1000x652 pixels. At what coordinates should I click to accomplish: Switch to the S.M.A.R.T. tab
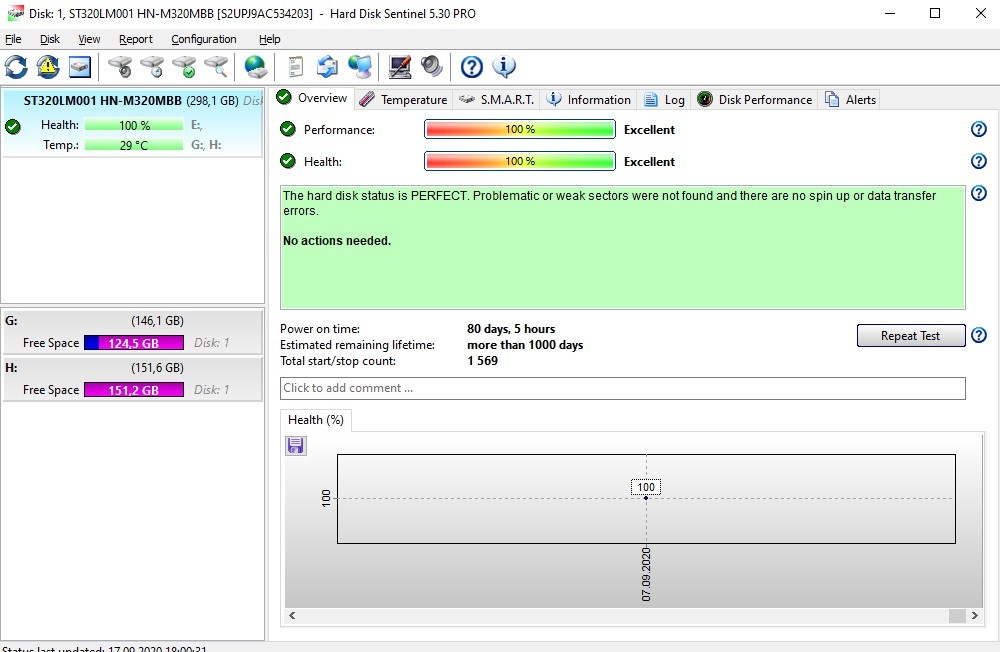[496, 100]
